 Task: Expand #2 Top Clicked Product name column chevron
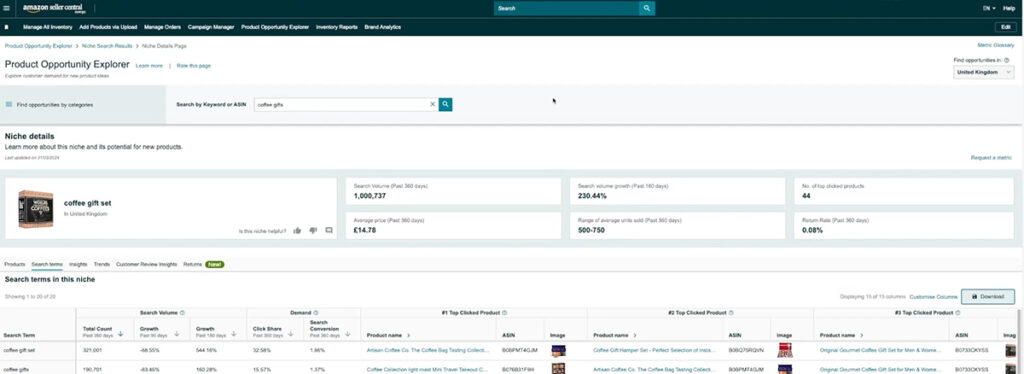[x=635, y=335]
